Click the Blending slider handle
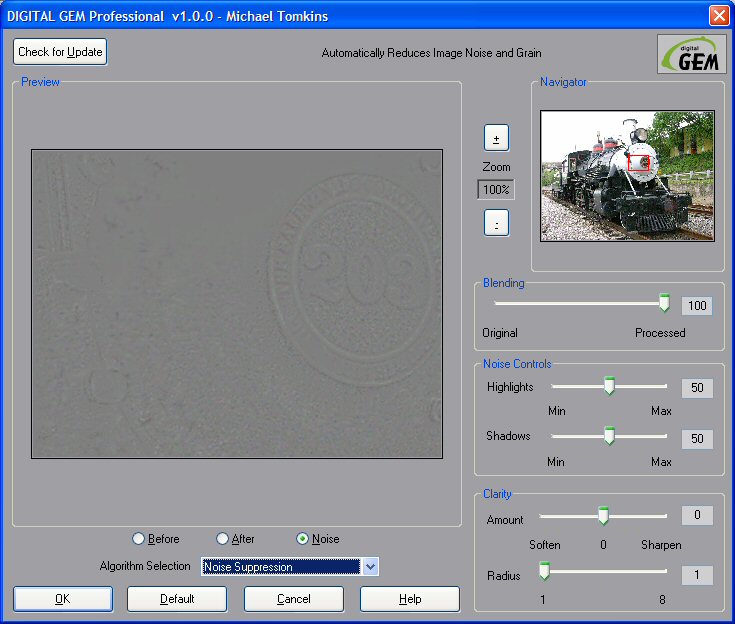Screen dimensions: 735x624 pyautogui.click(x=663, y=304)
